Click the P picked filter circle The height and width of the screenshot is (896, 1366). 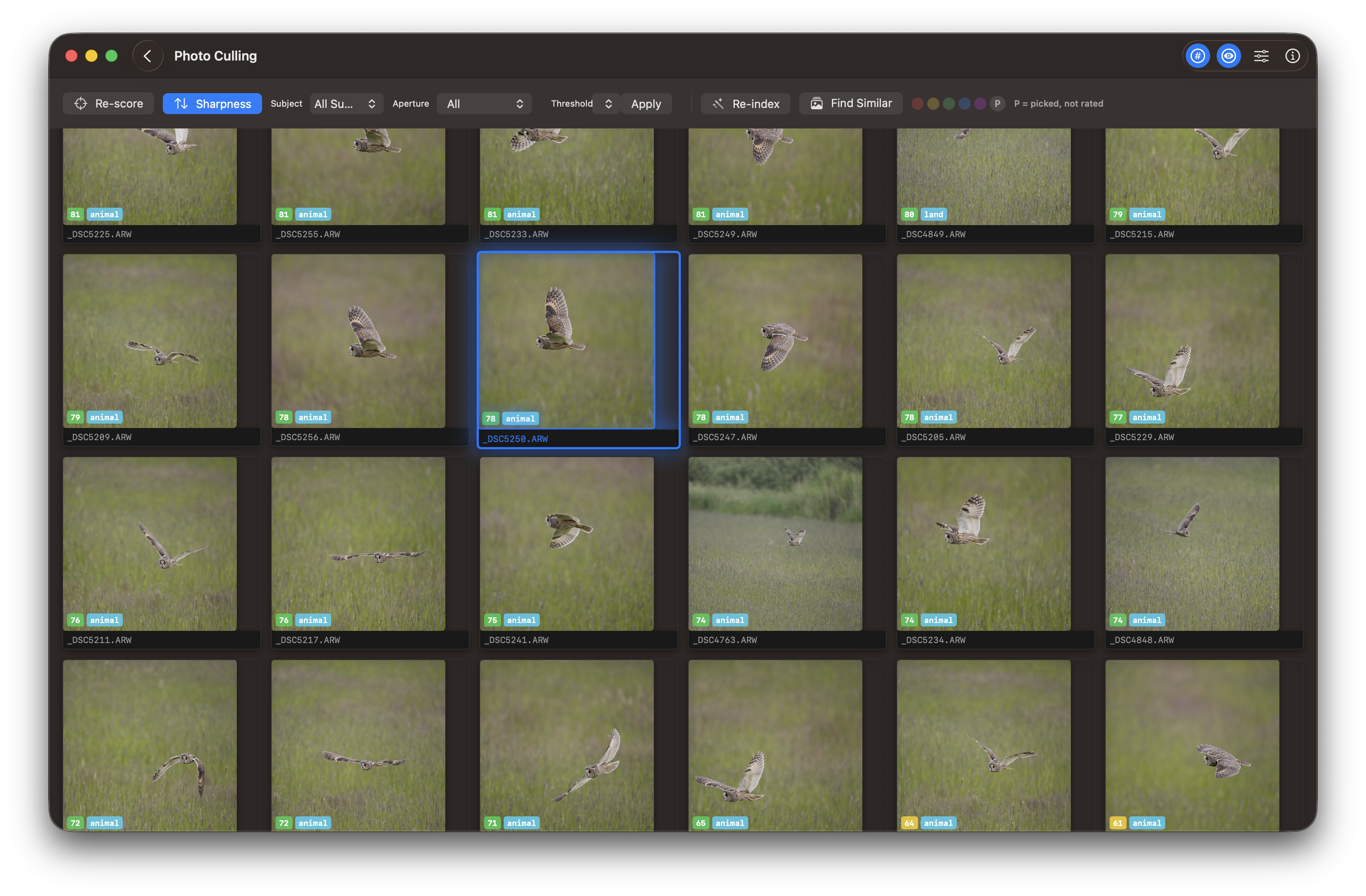coord(997,103)
